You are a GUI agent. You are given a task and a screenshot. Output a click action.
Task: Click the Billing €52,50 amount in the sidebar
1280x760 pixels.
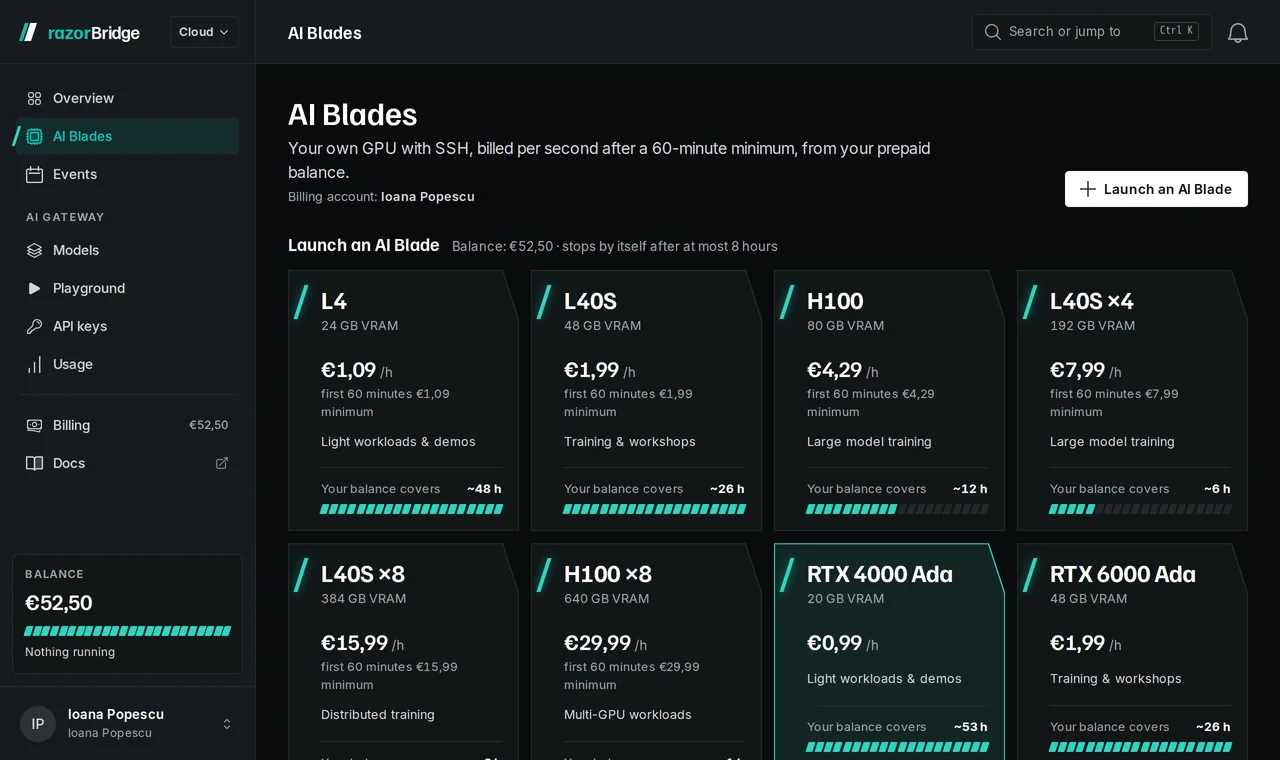(x=209, y=425)
